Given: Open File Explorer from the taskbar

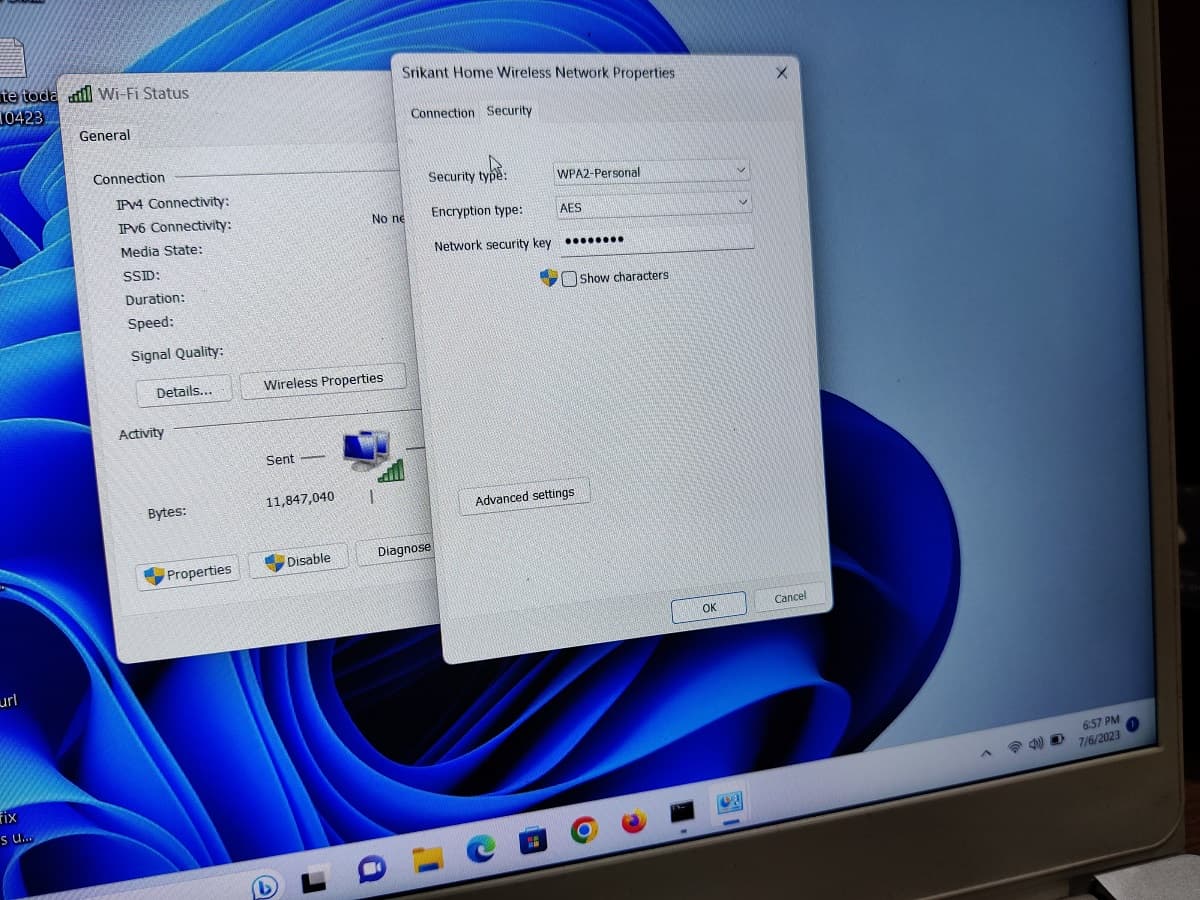Looking at the screenshot, I should click(427, 858).
